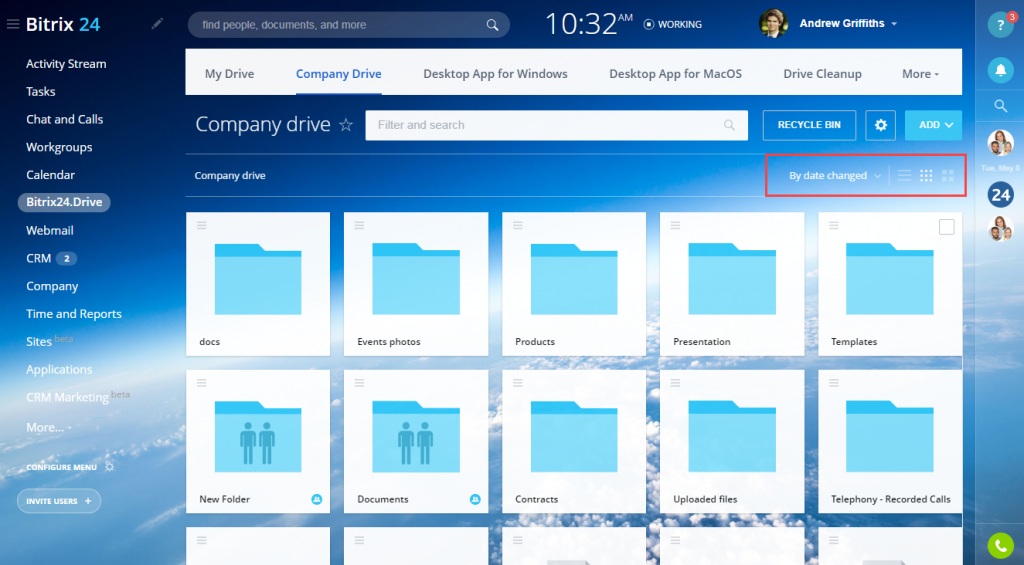Click the search icon in the right sidebar

pos(1000,105)
